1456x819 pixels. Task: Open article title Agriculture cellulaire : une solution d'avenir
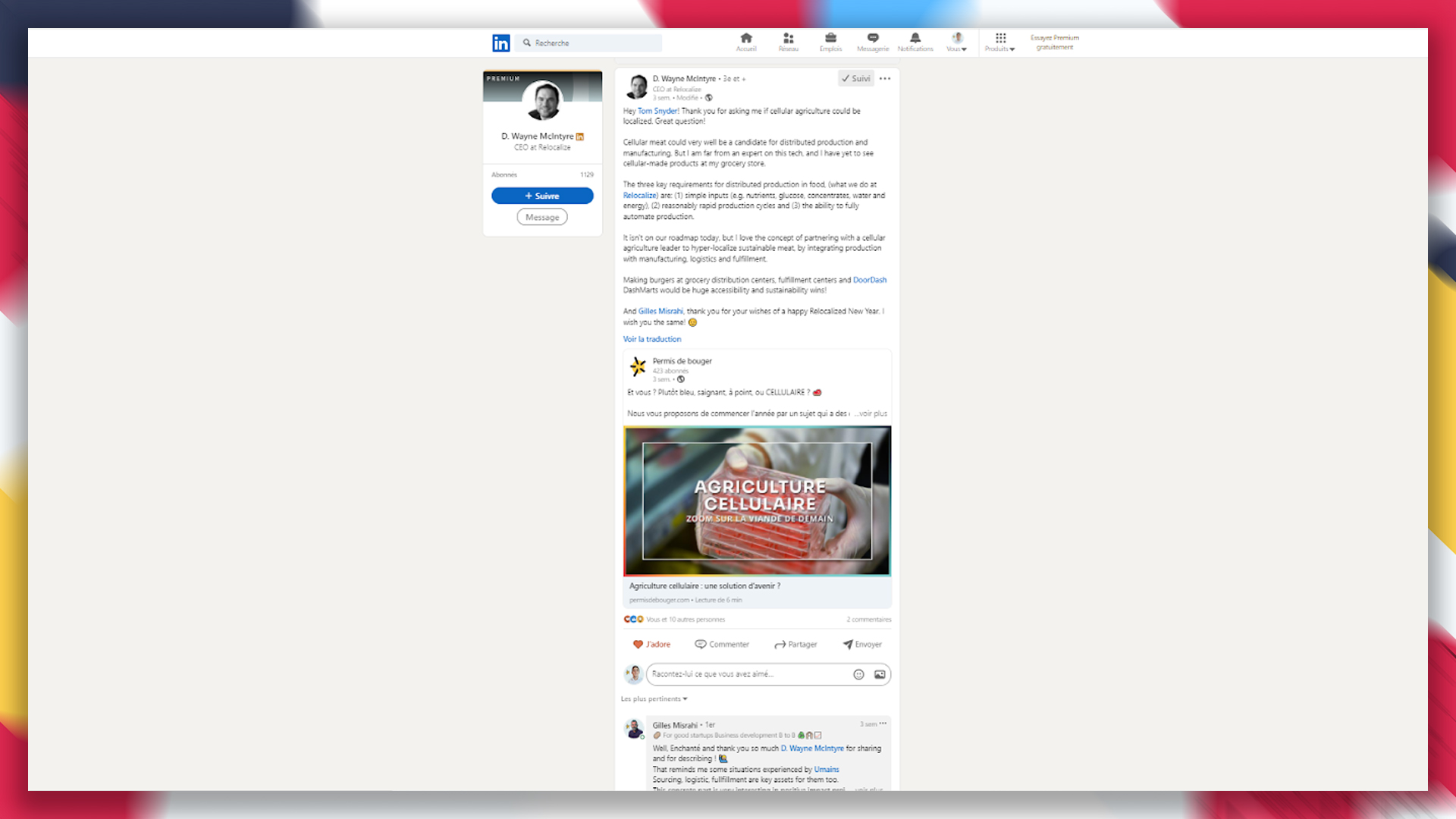[704, 586]
